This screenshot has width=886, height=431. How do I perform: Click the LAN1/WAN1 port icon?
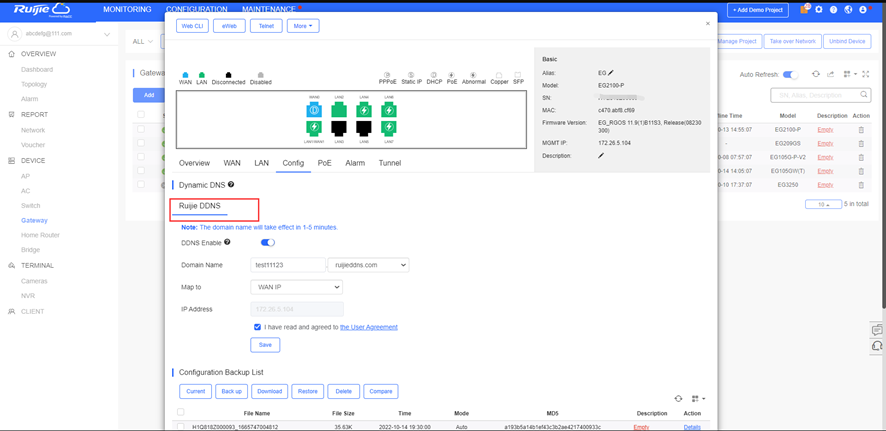tap(315, 128)
